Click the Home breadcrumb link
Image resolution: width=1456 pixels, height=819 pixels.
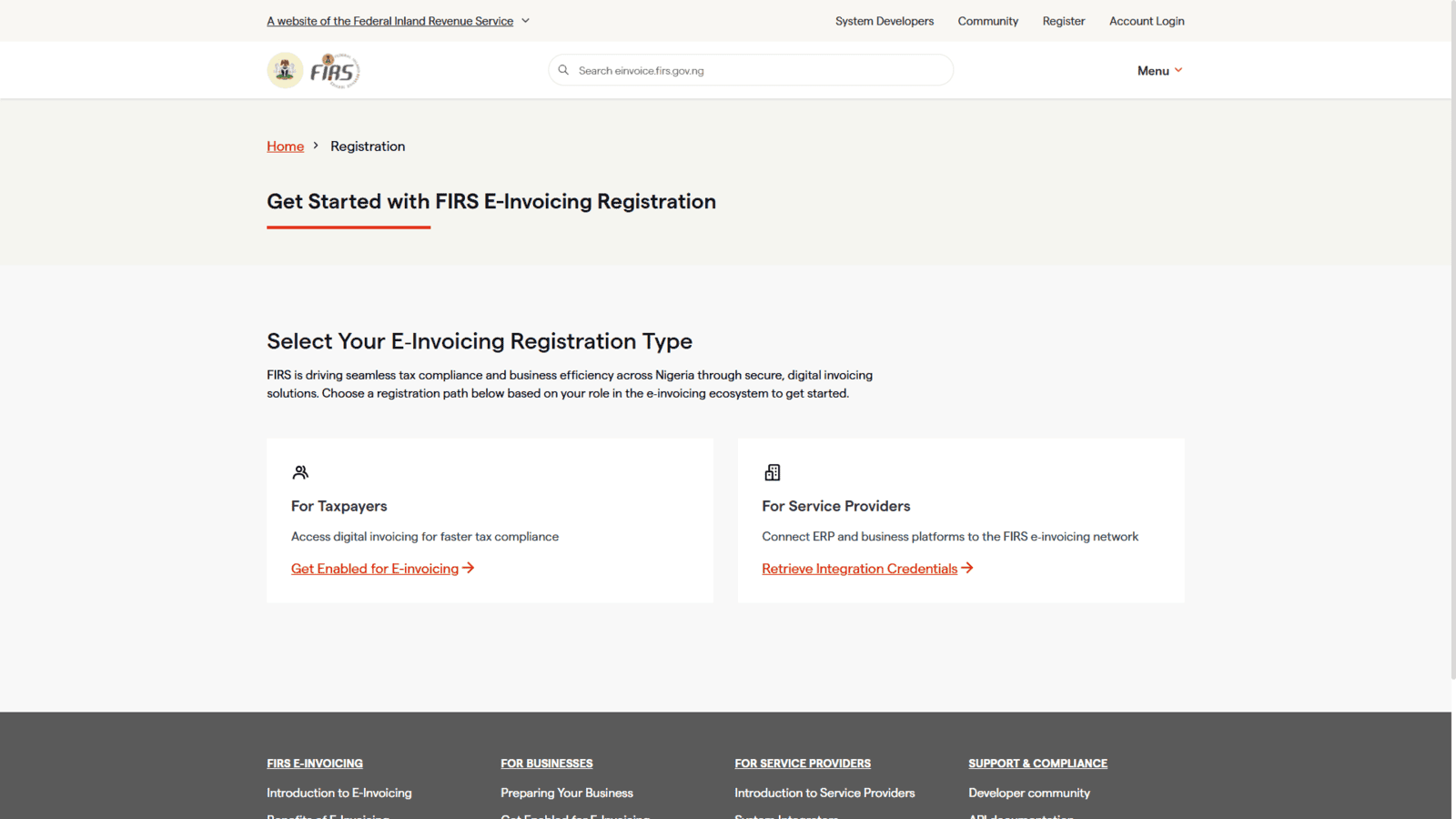285,146
